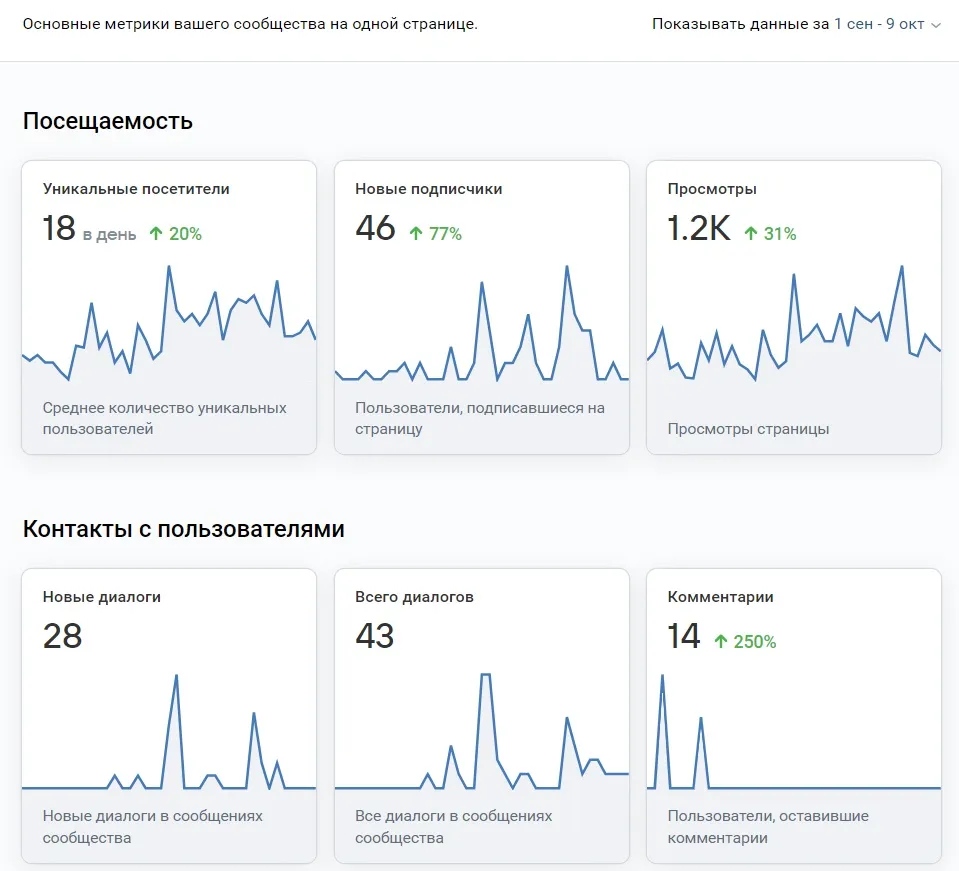The width and height of the screenshot is (959, 871).
Task: Open the 'Новые диалоги' card title
Action: [x=101, y=596]
